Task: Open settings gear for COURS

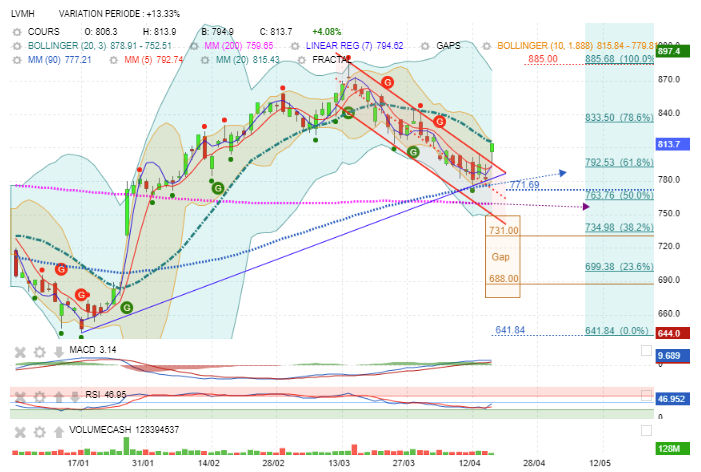Action: tap(17, 32)
